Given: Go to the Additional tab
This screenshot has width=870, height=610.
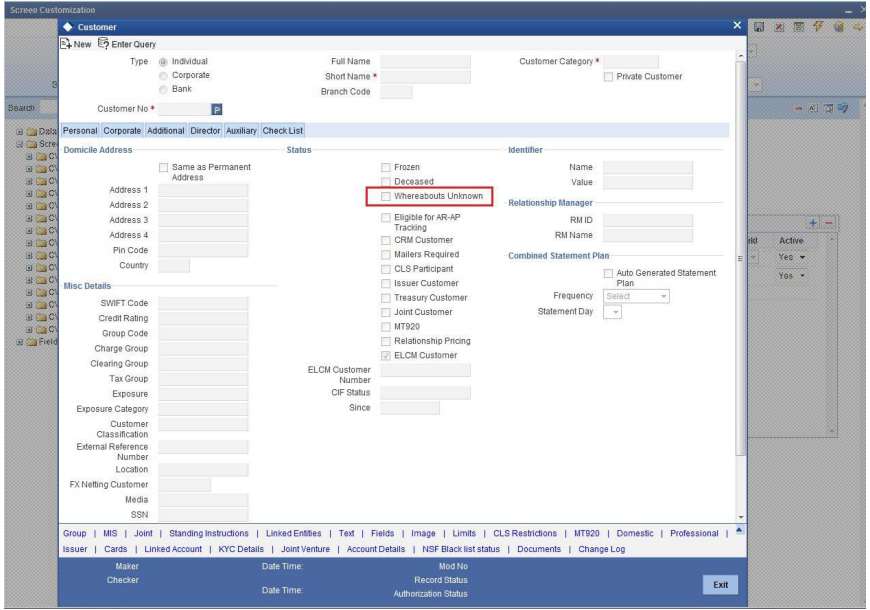Looking at the screenshot, I should 165,131.
